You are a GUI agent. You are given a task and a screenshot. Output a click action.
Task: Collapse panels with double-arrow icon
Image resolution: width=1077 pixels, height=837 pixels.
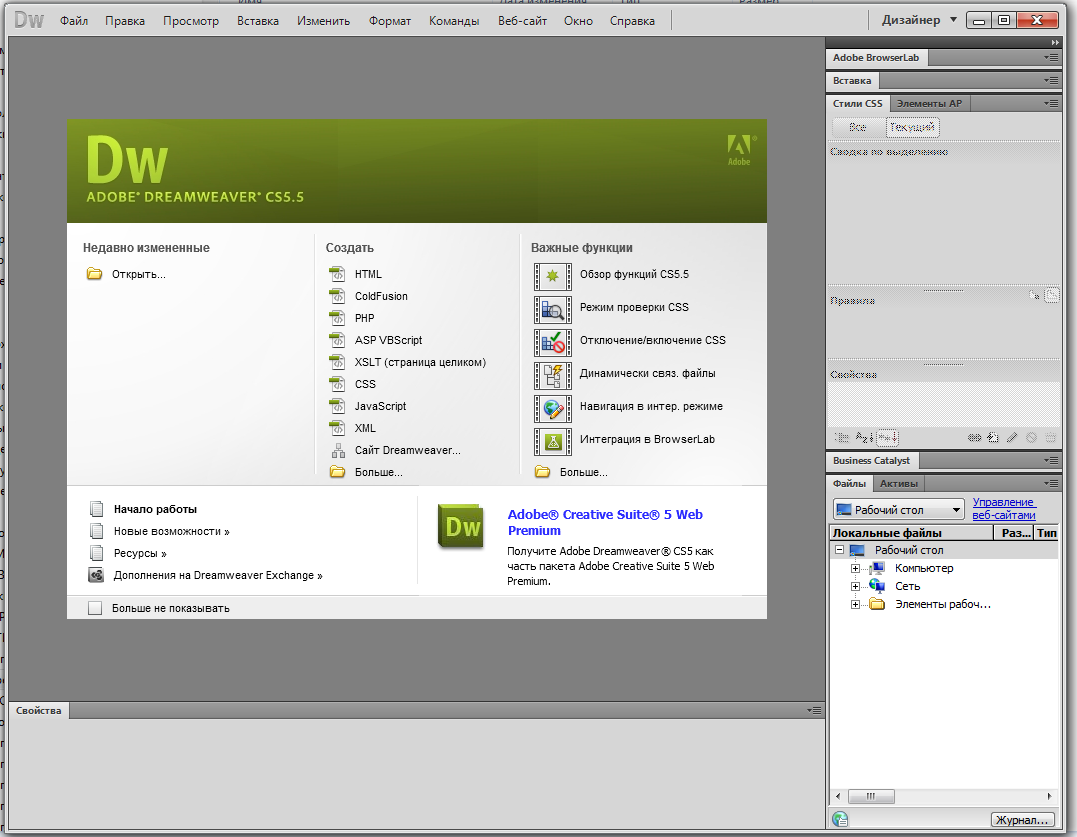(x=1056, y=43)
